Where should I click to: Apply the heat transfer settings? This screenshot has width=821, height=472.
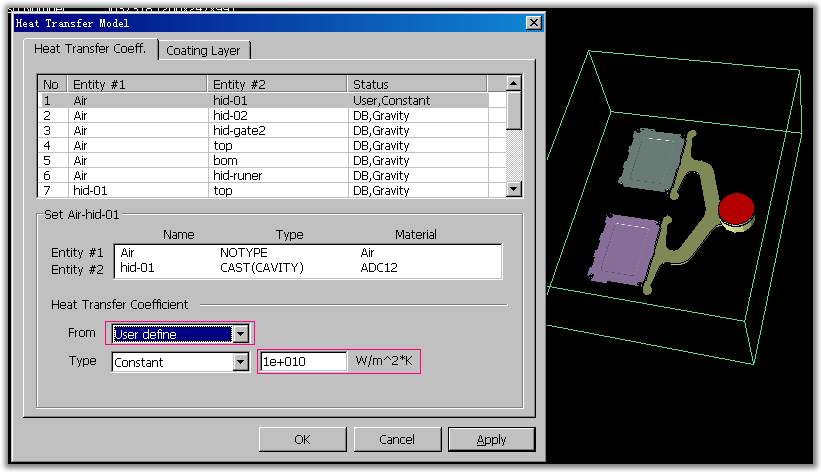pos(492,439)
